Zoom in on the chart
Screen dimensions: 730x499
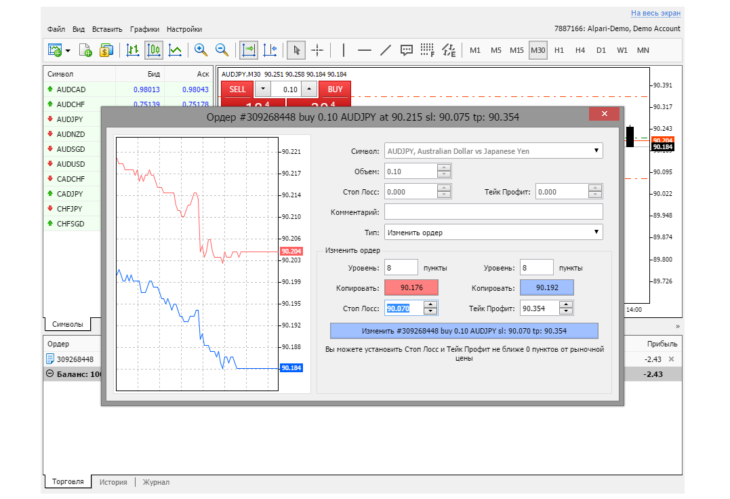tap(201, 50)
